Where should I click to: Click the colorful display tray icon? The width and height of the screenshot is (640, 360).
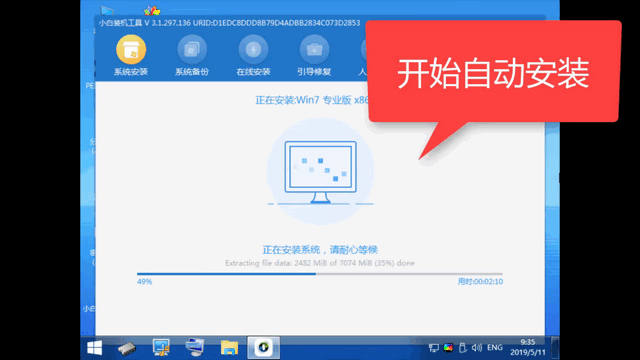tap(448, 348)
